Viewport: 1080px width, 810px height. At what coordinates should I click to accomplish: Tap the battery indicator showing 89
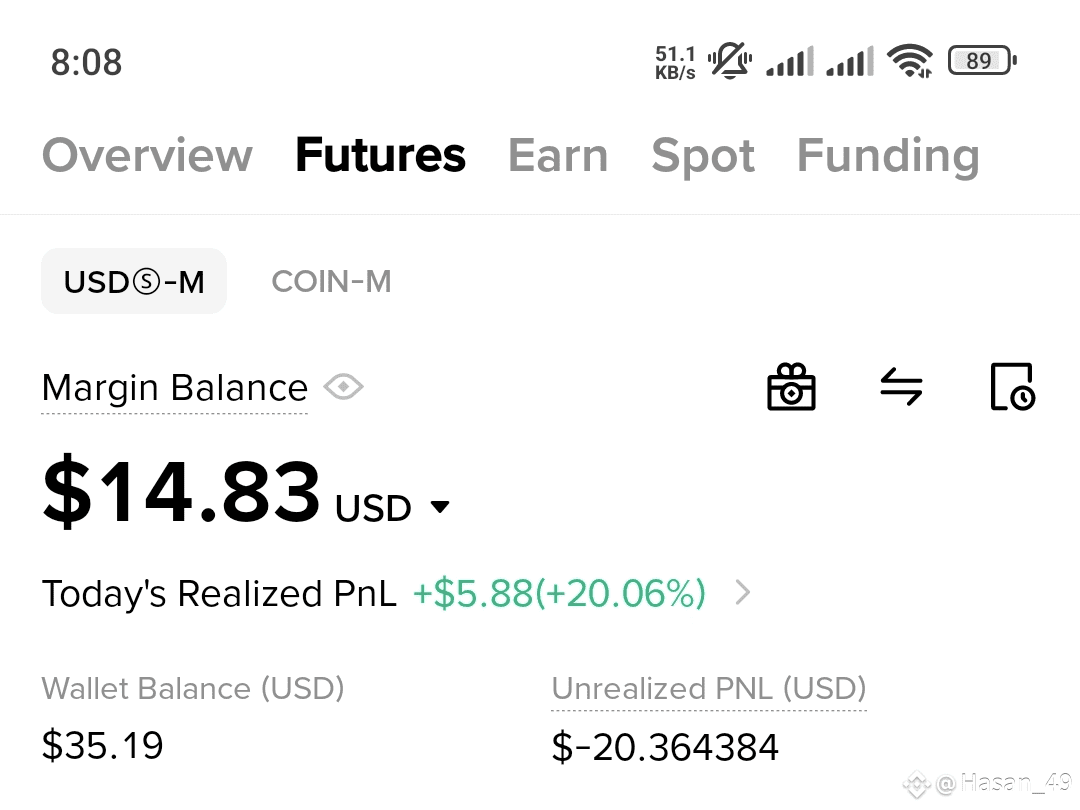point(982,61)
